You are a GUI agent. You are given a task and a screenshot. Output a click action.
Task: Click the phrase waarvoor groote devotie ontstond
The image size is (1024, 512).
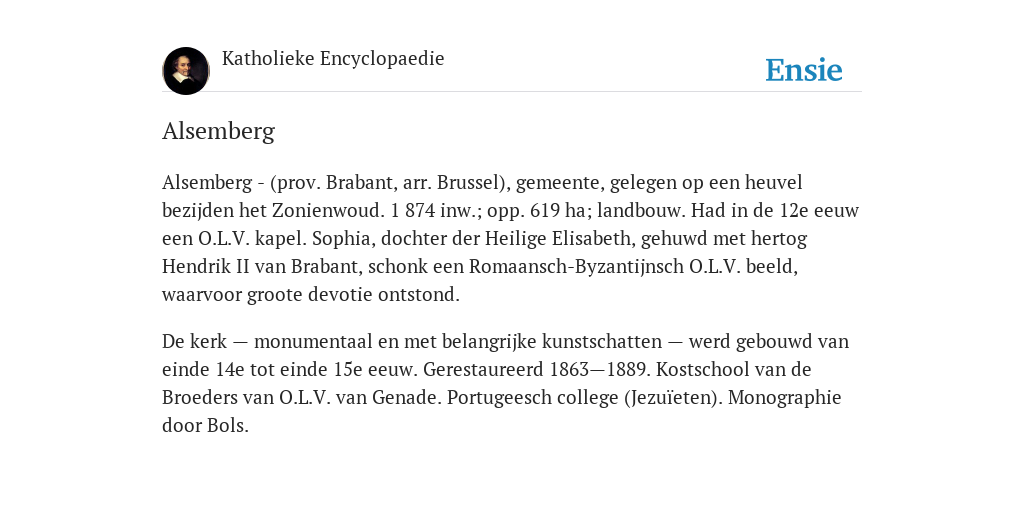click(x=310, y=295)
